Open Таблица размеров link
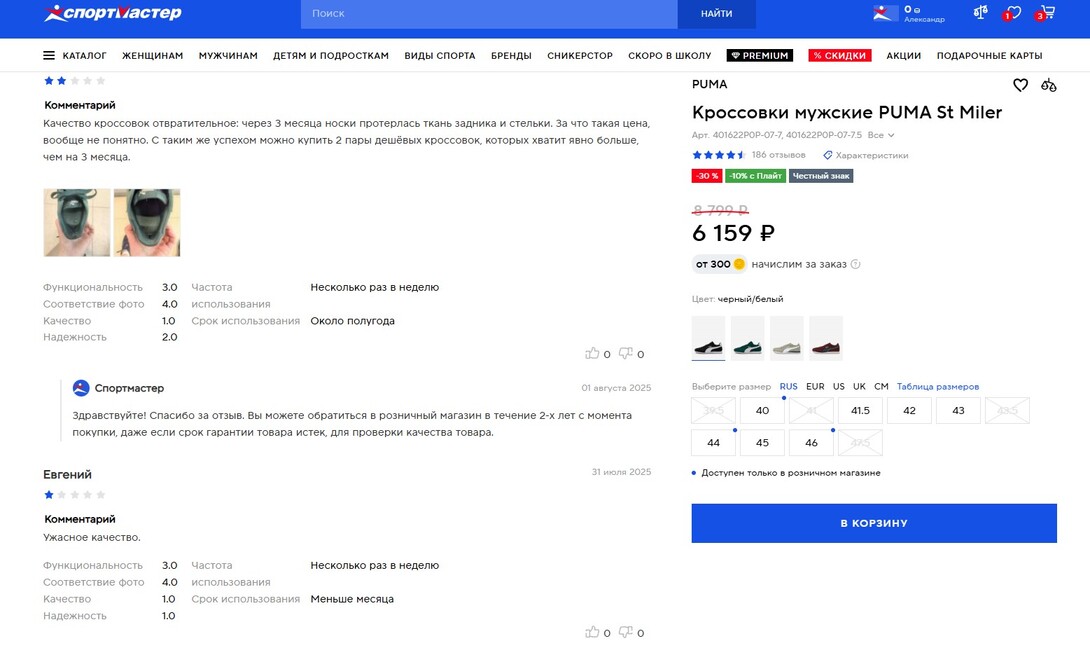Image resolution: width=1090 pixels, height=648 pixels. [938, 387]
